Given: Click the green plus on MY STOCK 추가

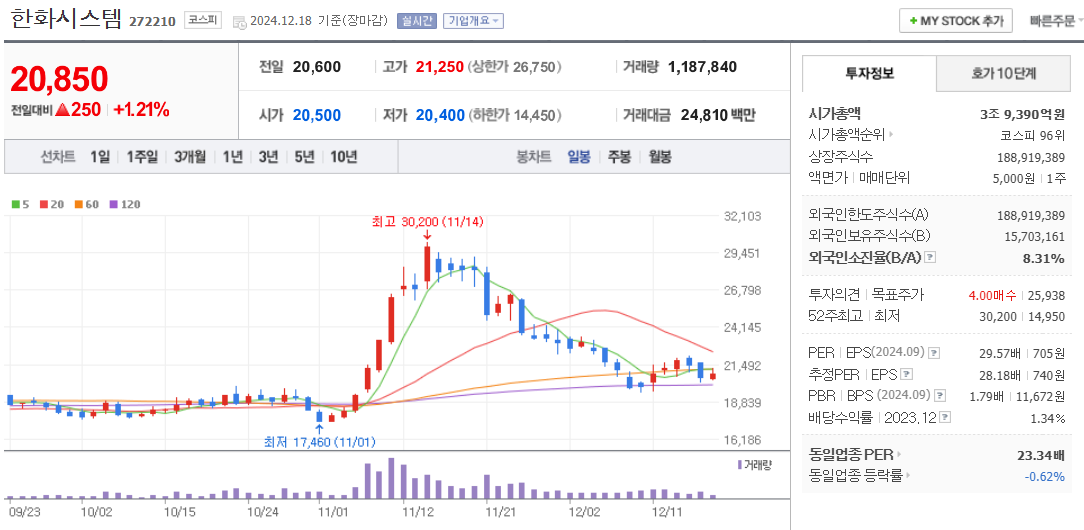Looking at the screenshot, I should [x=914, y=21].
